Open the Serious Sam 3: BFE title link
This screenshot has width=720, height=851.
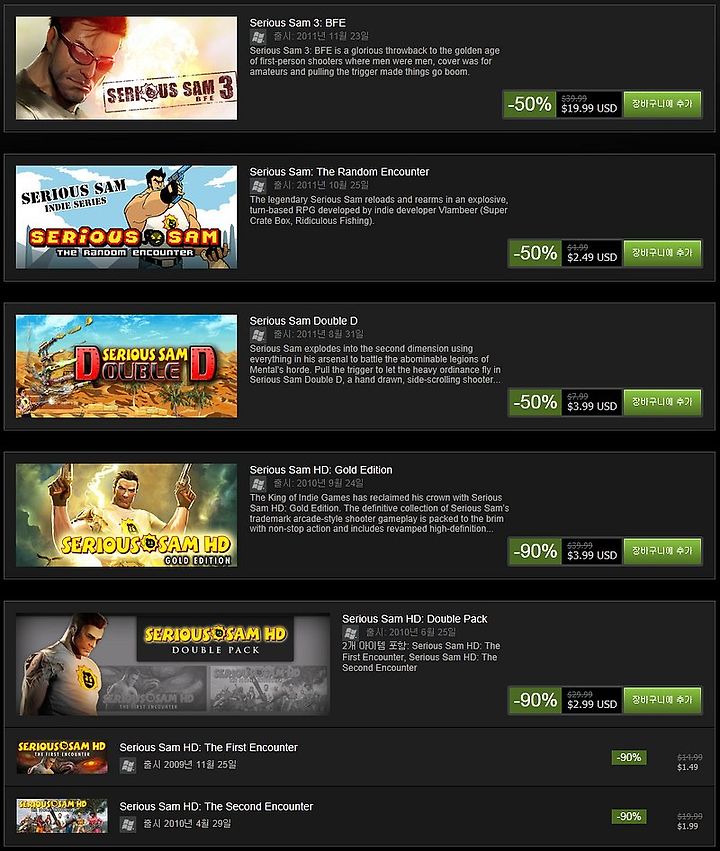pos(297,23)
